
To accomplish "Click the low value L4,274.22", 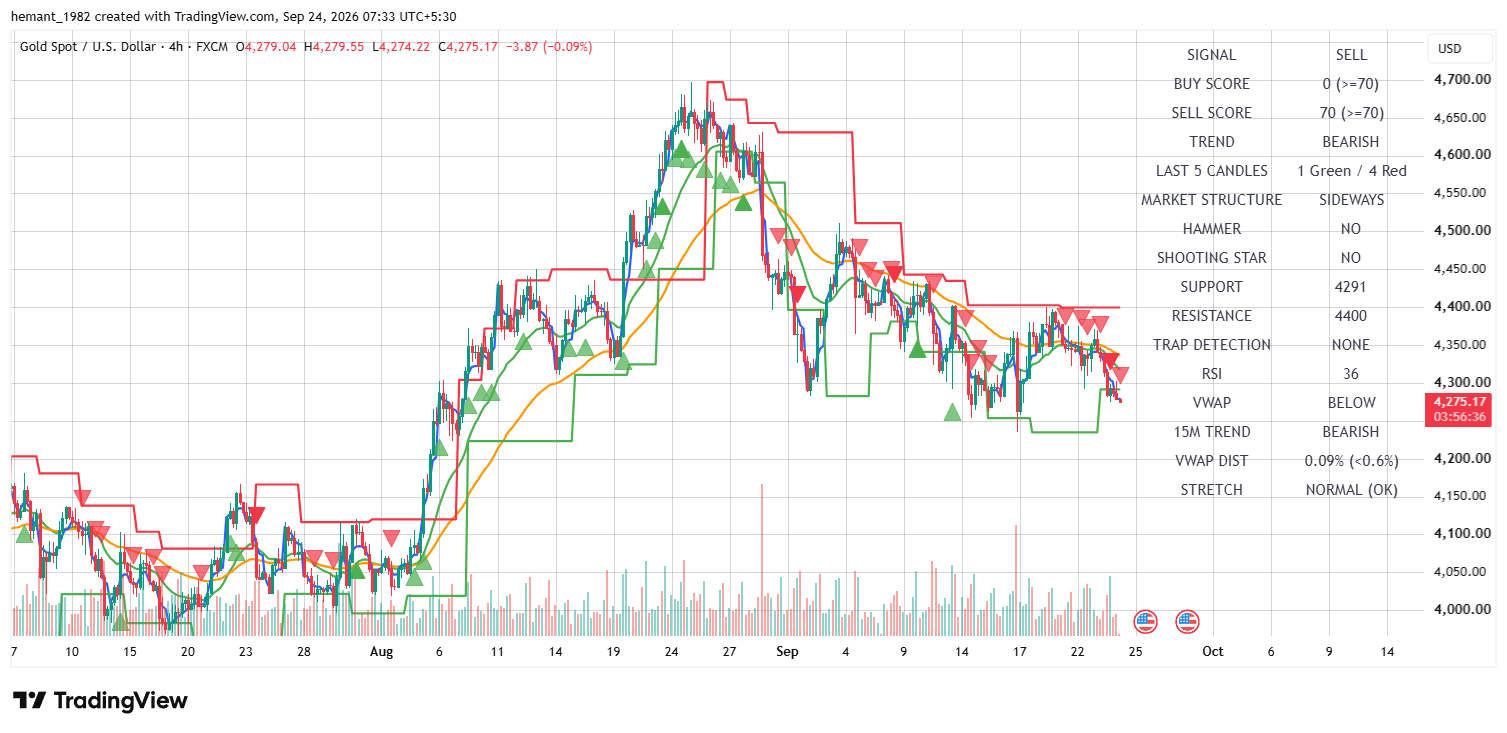I will click(401, 47).
